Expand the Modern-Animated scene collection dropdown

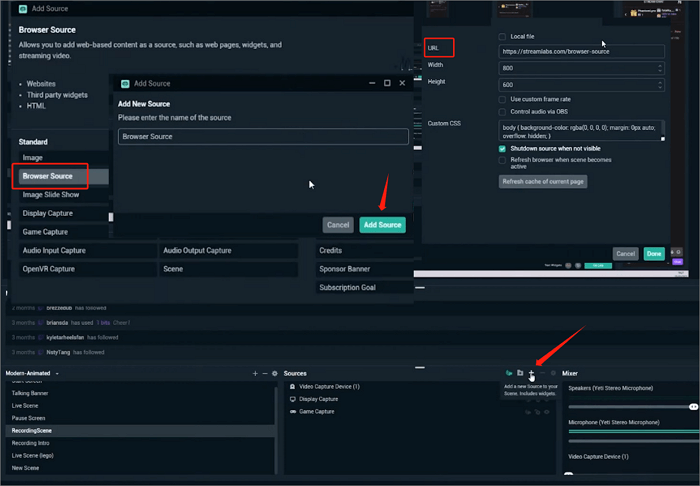(57, 373)
